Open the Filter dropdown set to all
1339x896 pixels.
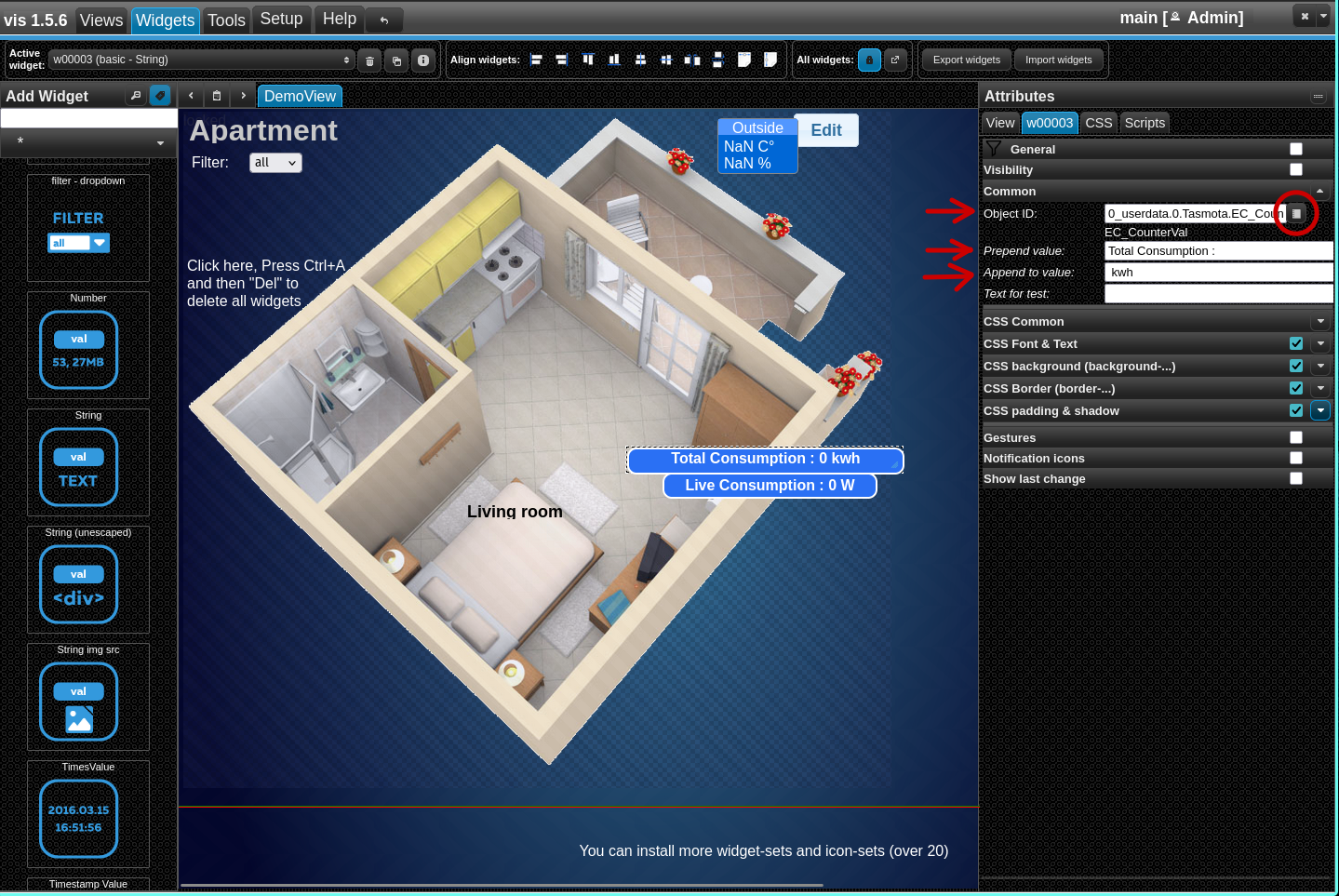[x=275, y=162]
